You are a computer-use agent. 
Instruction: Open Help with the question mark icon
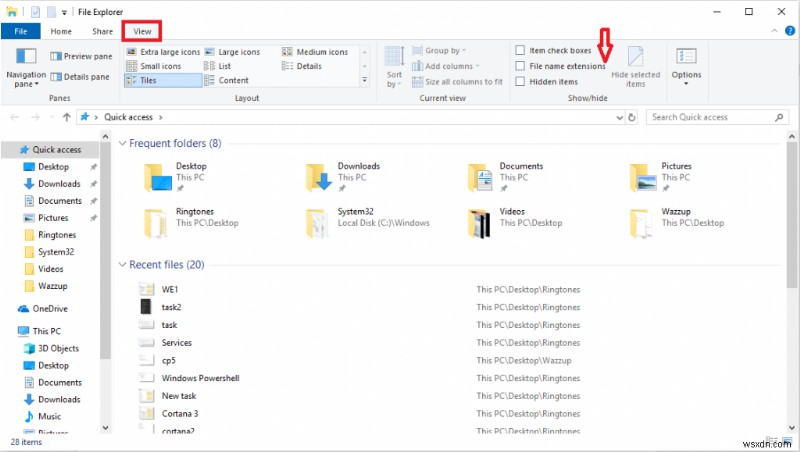pyautogui.click(x=790, y=31)
